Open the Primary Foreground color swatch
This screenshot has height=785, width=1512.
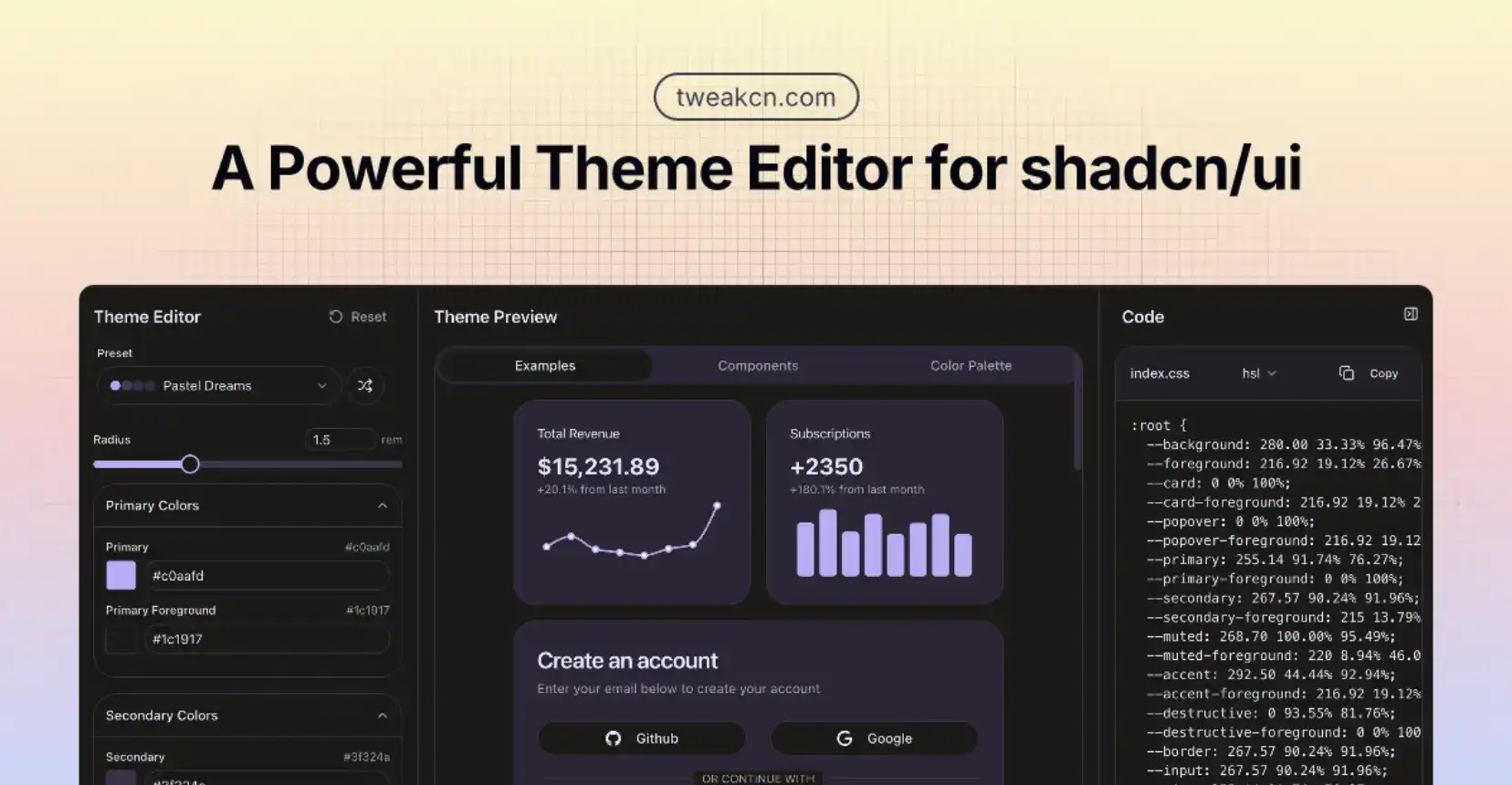point(121,639)
